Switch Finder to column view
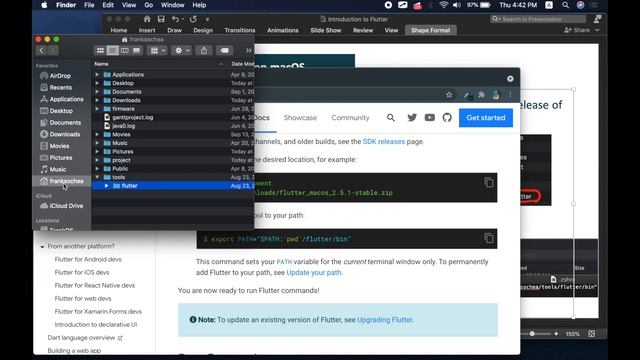640x360 pixels. [124, 50]
